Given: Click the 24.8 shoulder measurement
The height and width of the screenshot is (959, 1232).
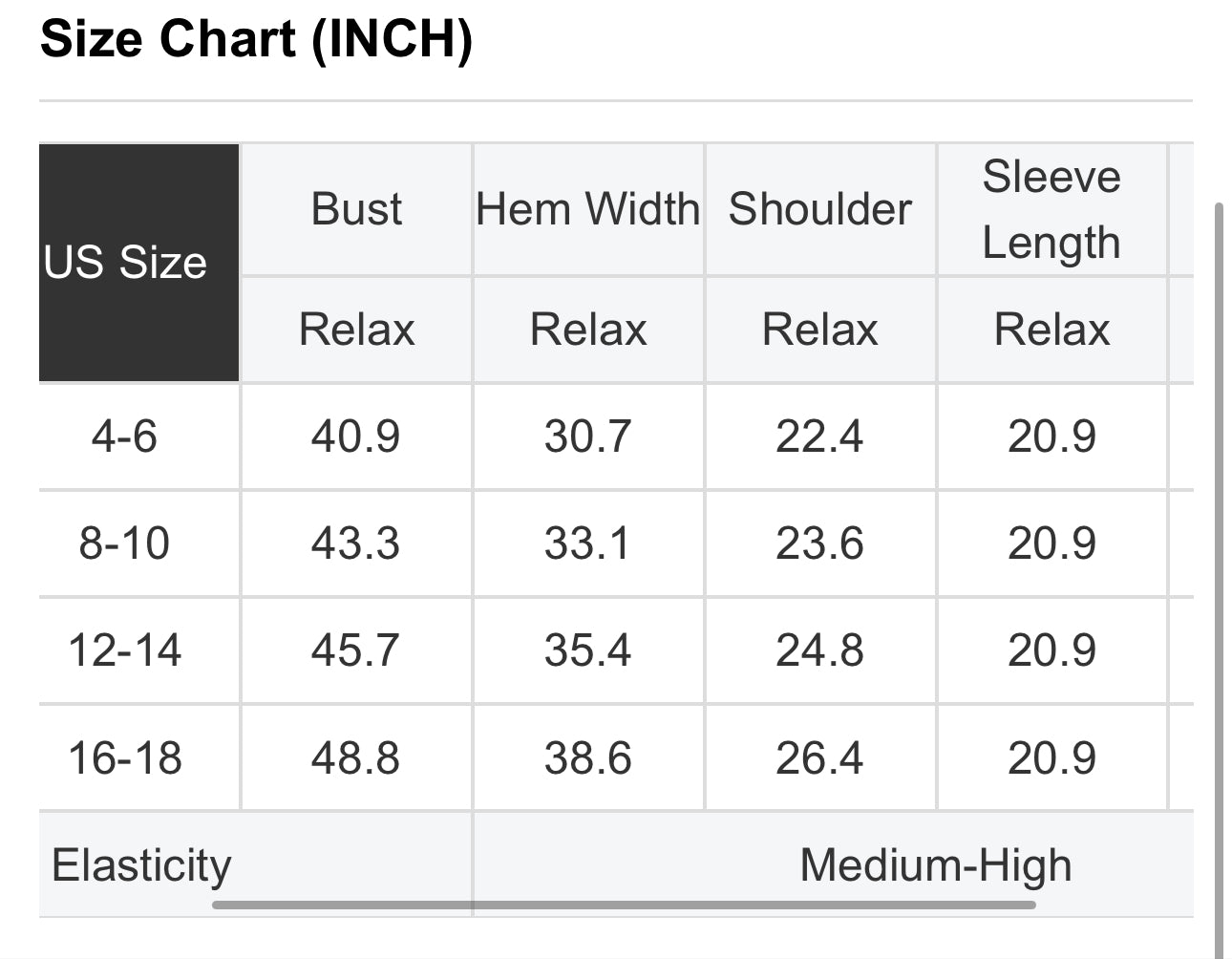Looking at the screenshot, I should (819, 650).
